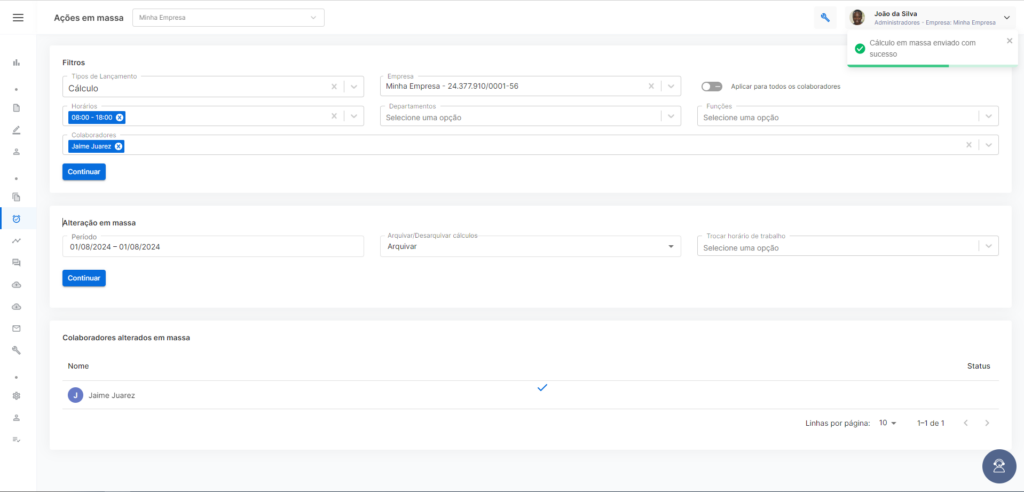Expand the user account menu chevron
Screen dimensions: 1024x492
1006,18
